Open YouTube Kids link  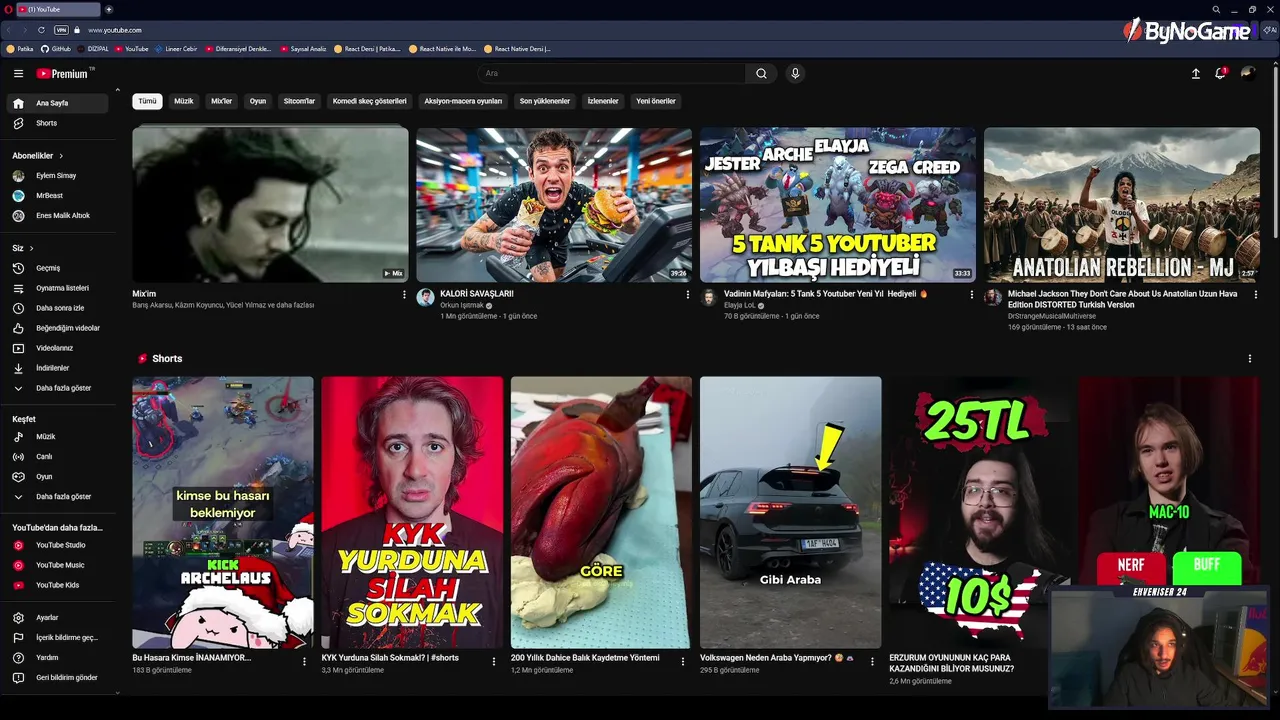(57, 585)
